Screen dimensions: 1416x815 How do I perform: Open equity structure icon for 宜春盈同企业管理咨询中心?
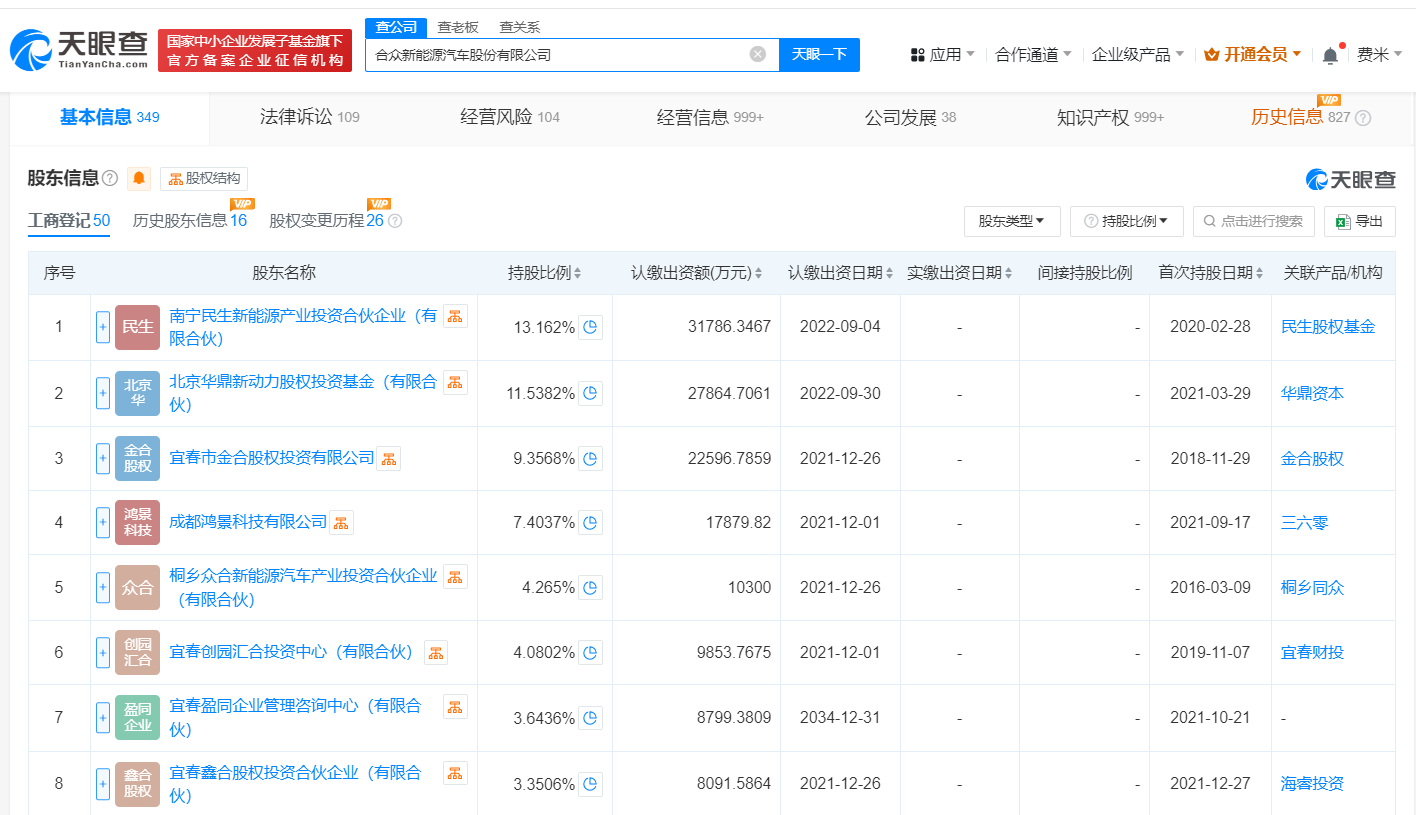[455, 707]
